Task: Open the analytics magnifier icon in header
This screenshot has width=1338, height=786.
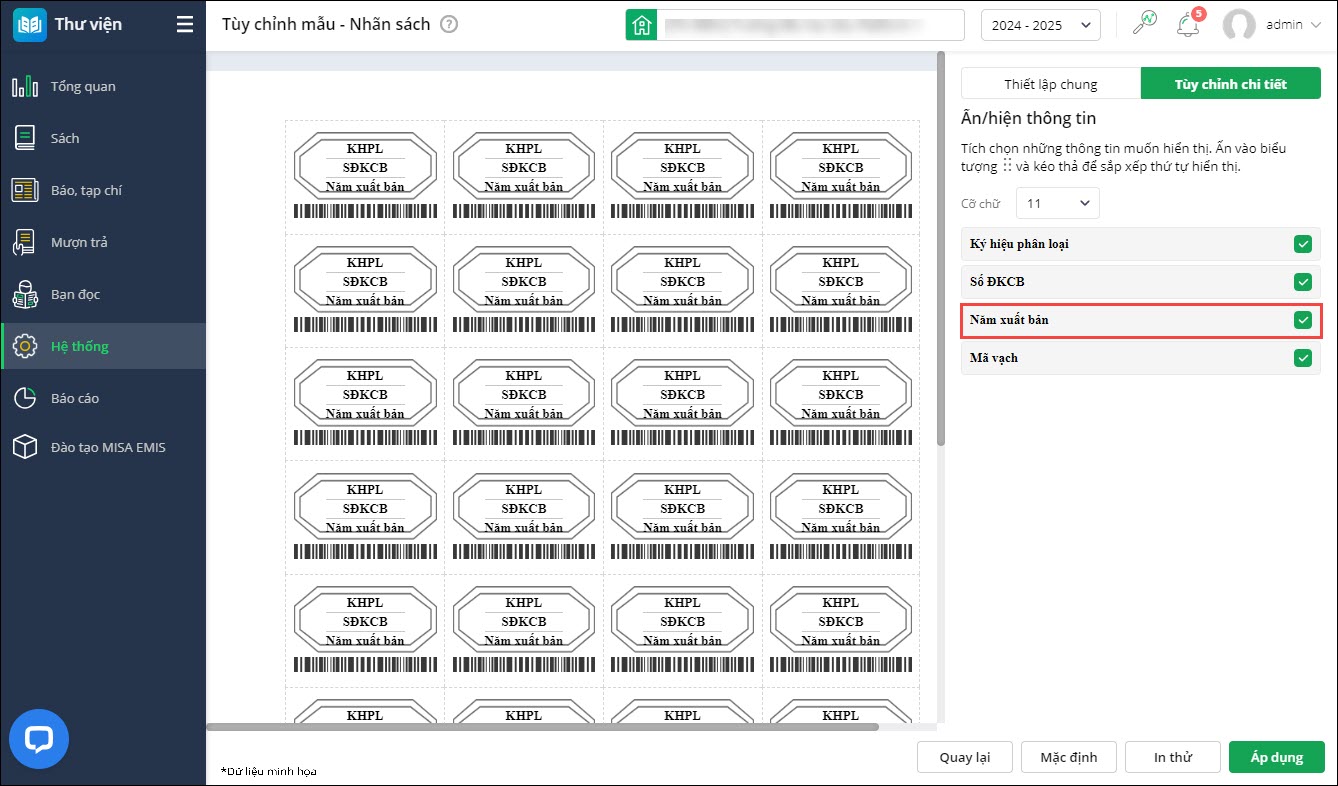Action: point(1144,23)
